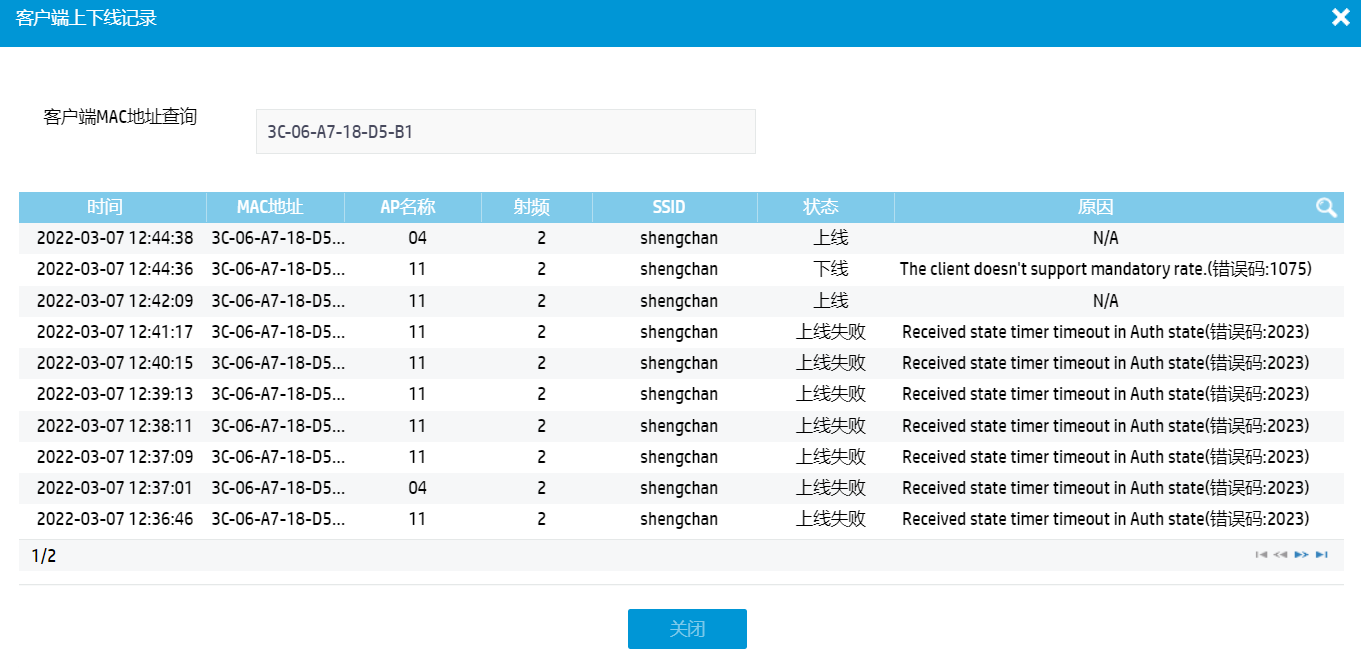Go to next page of records

(x=1301, y=555)
